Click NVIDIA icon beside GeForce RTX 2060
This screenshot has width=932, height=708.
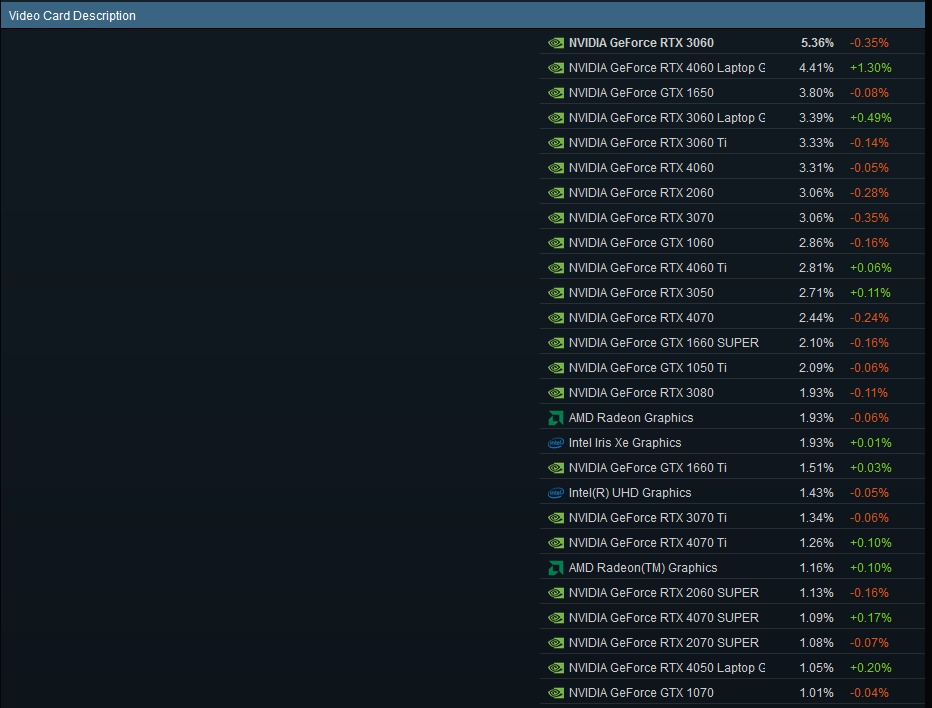[556, 193]
